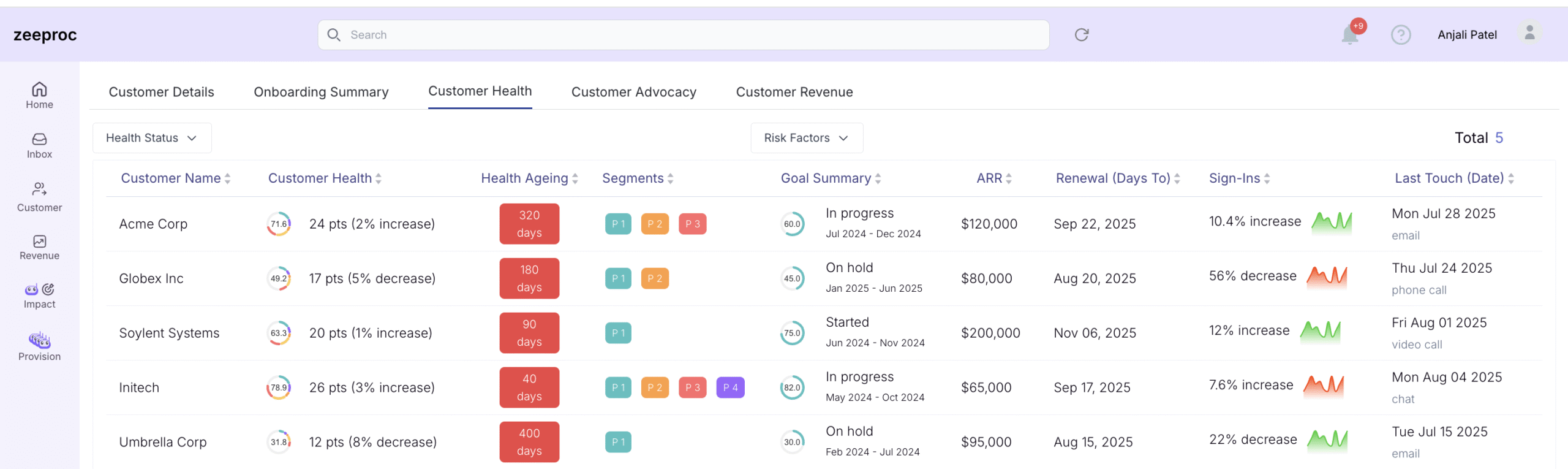Open the Revenue sidebar icon
The image size is (1568, 469).
(x=39, y=247)
